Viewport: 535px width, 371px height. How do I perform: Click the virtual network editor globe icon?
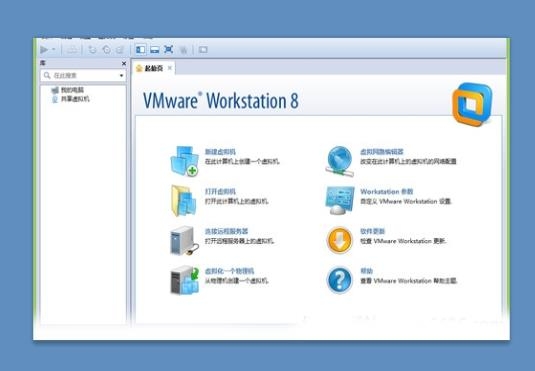pos(339,161)
